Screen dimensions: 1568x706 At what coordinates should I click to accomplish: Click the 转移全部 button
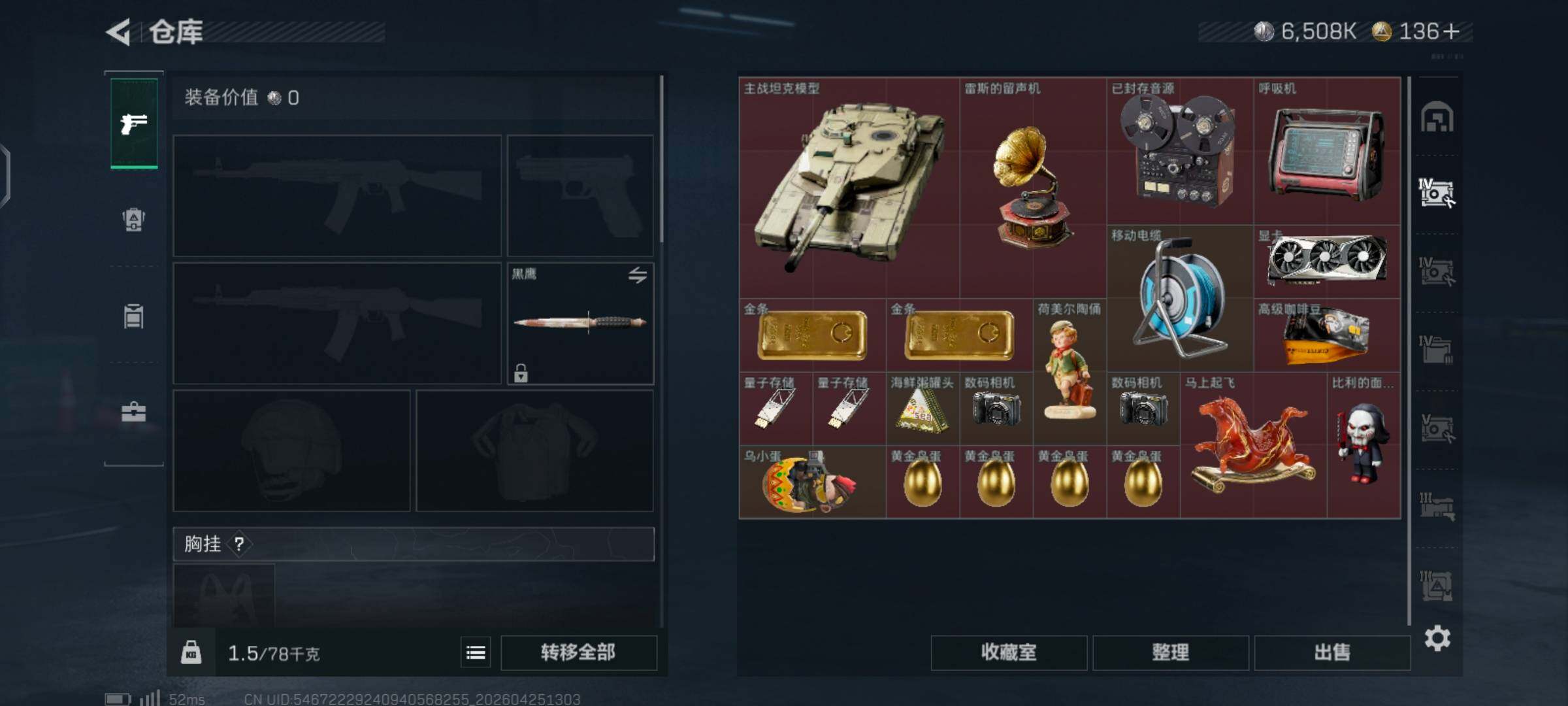[x=578, y=652]
